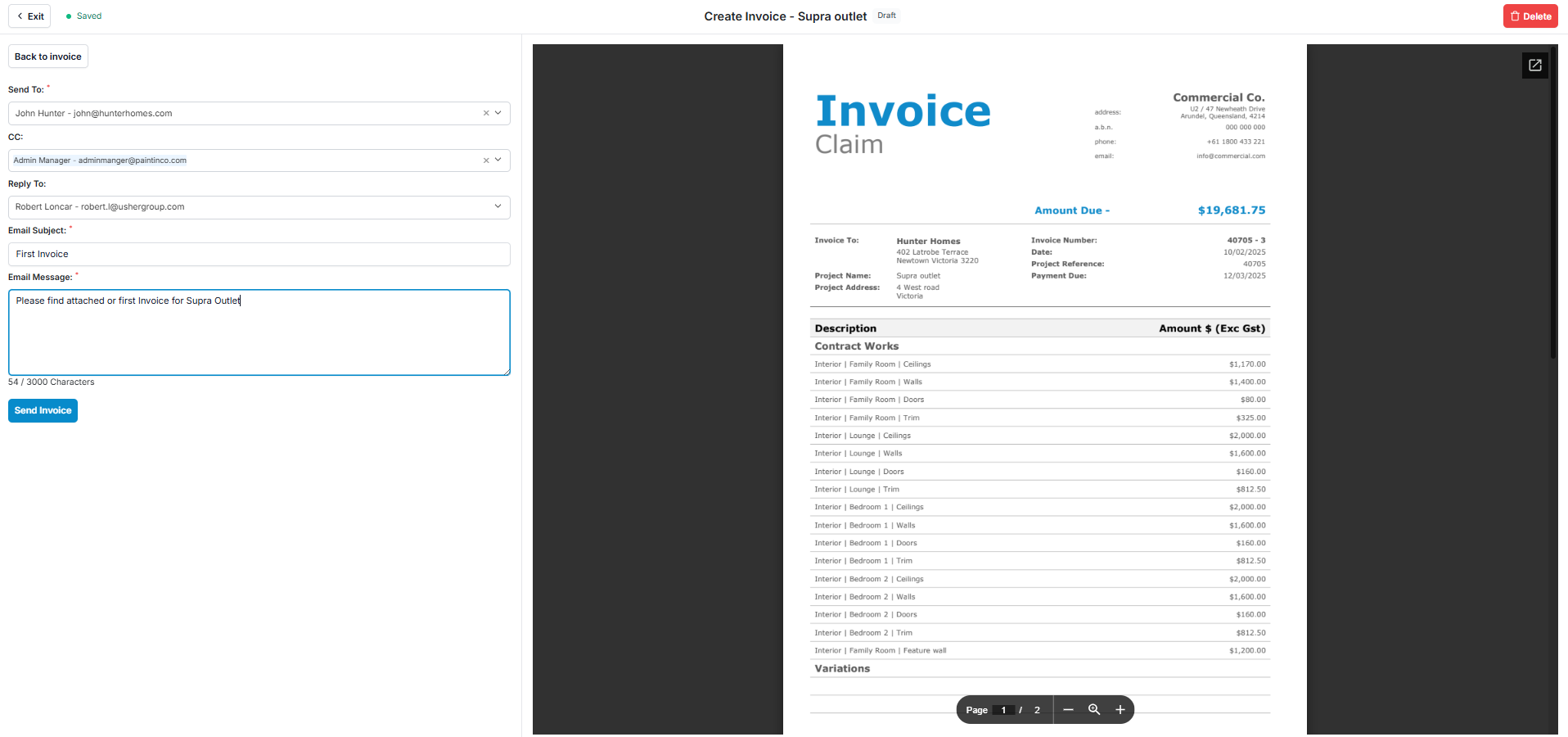
Task: Delete the draft invoice
Action: tap(1530, 16)
